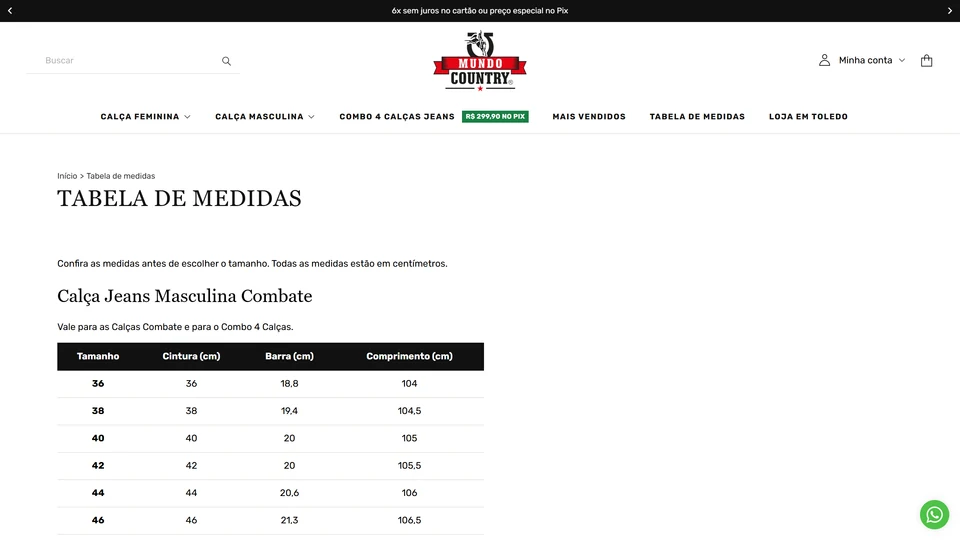This screenshot has height=540, width=960.
Task: Click Barra value 18,8
Action: tap(289, 384)
